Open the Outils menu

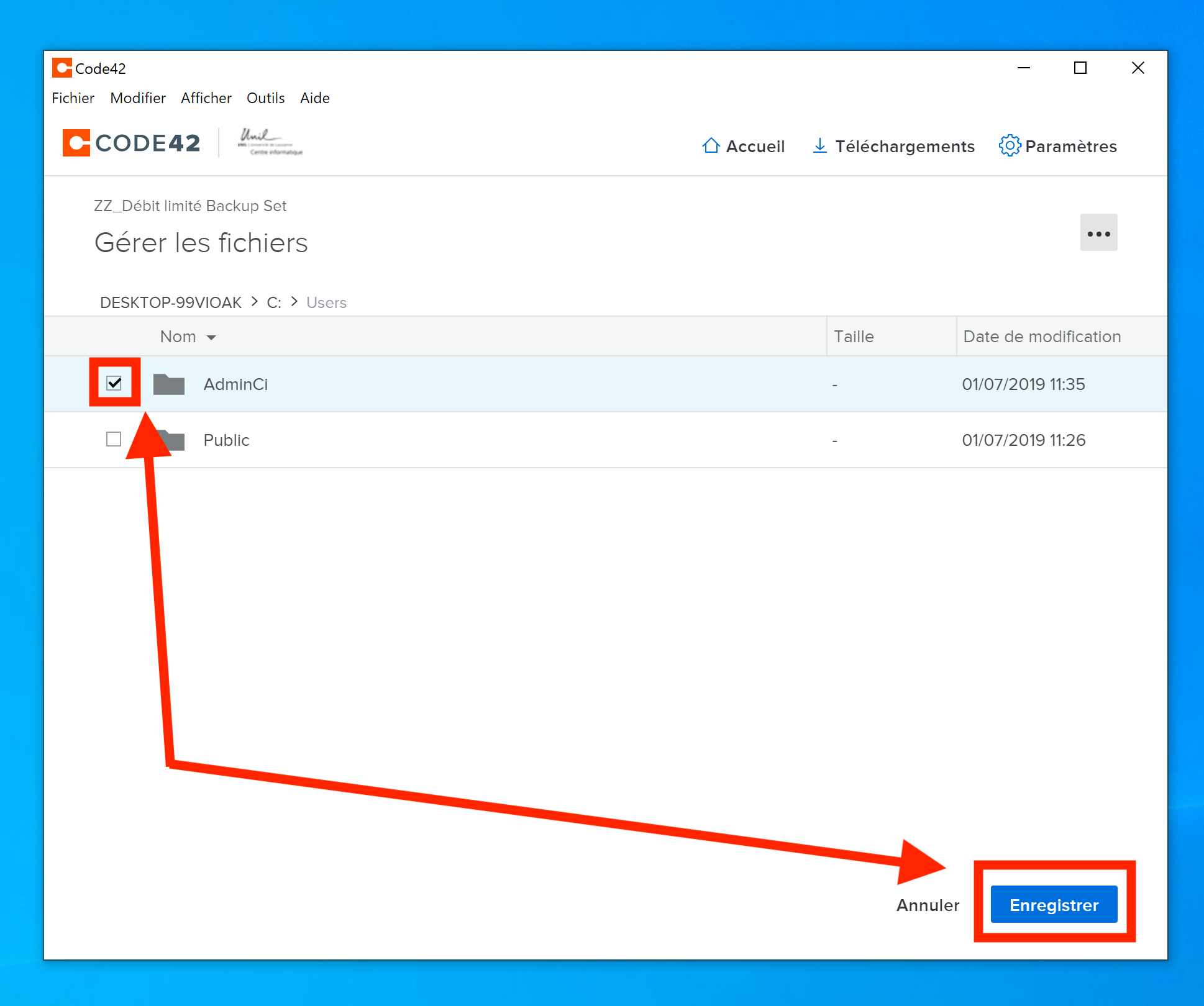tap(265, 98)
